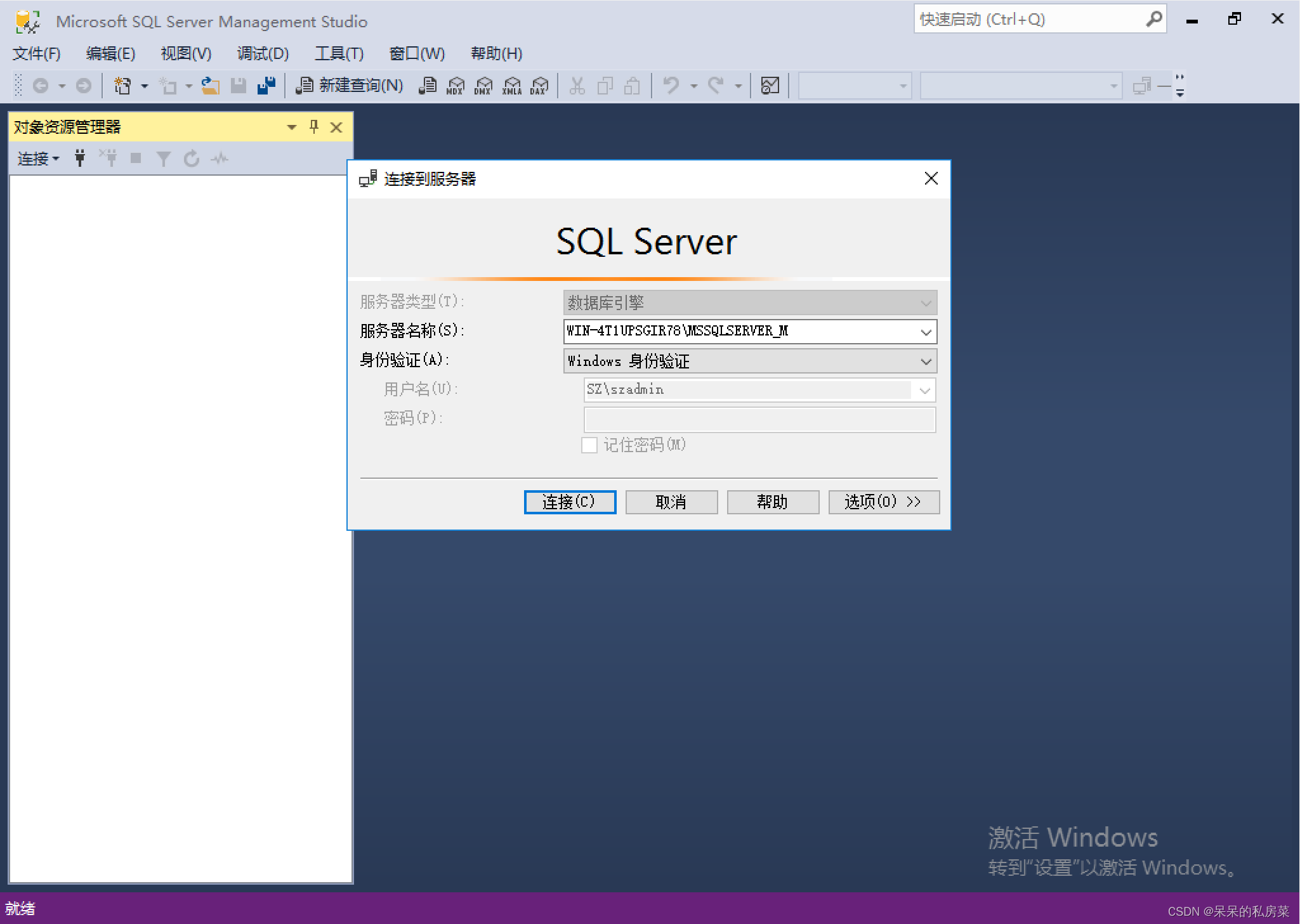Click the navigate forward toolbar icon
Image resolution: width=1300 pixels, height=924 pixels.
[84, 86]
